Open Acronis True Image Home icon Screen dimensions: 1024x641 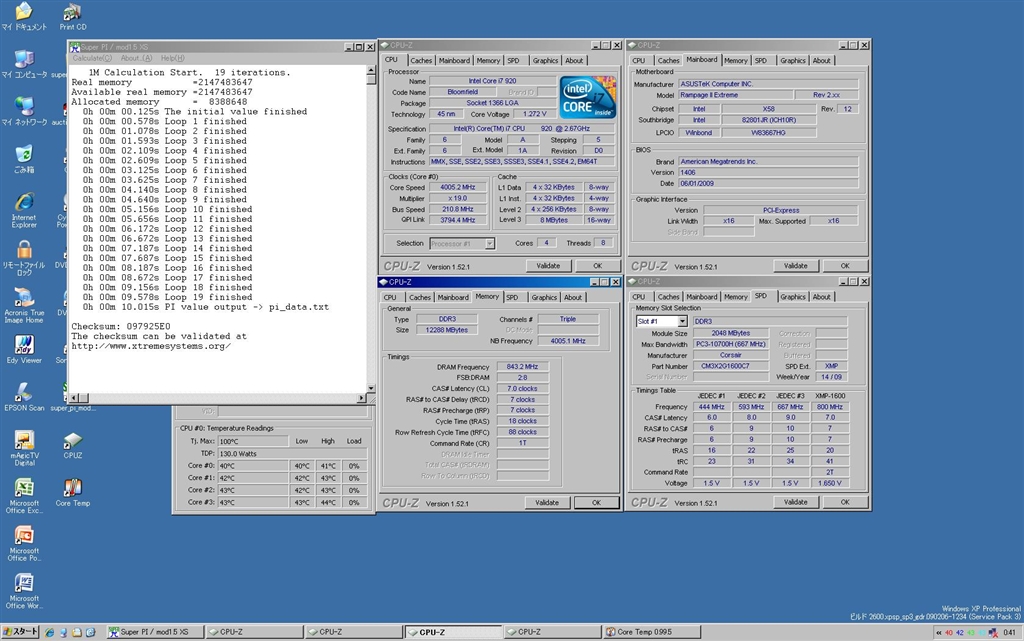tap(23, 298)
